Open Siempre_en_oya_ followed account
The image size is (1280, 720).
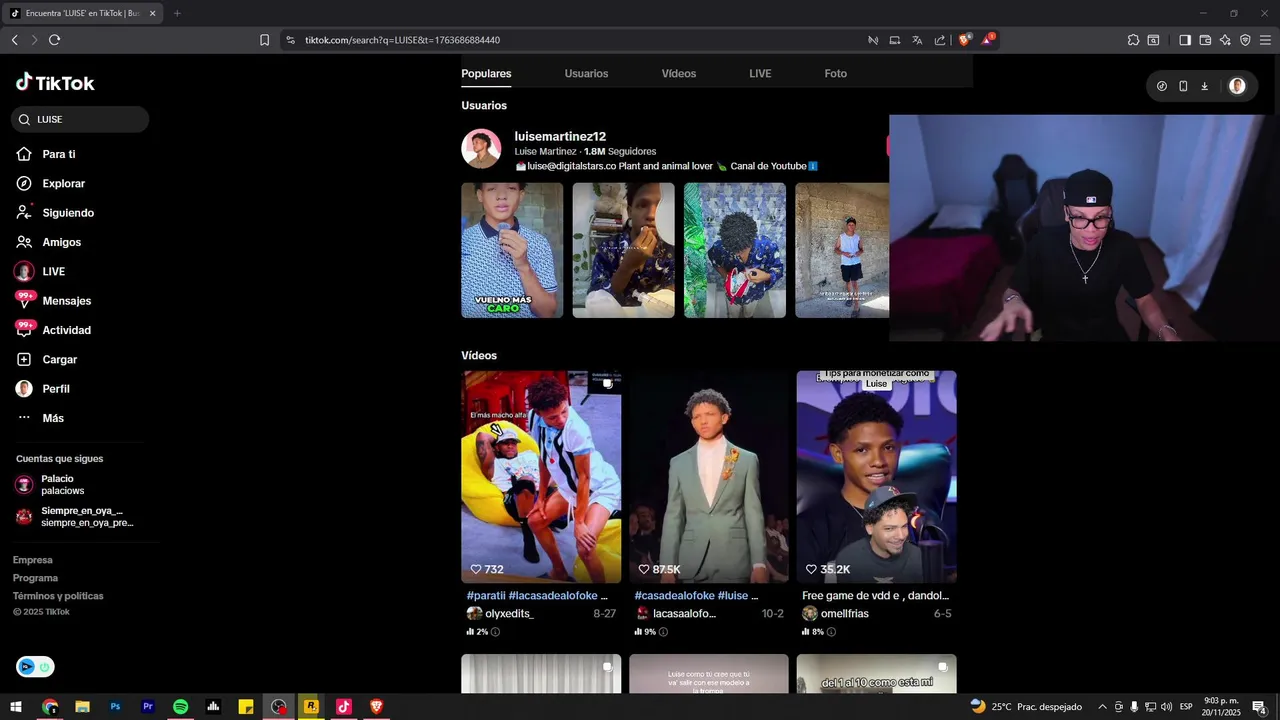(75, 516)
